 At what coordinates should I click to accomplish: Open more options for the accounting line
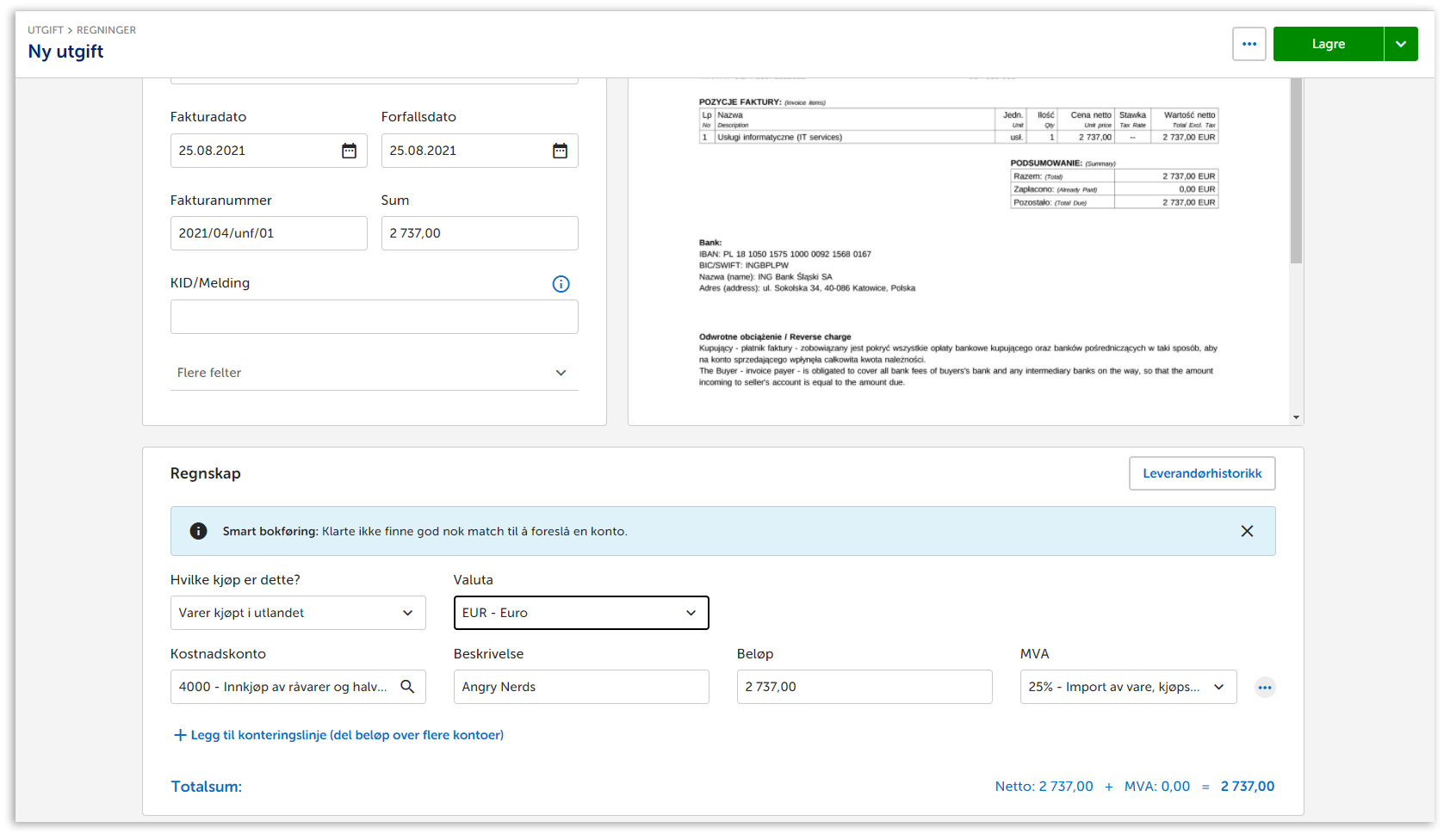pos(1264,687)
